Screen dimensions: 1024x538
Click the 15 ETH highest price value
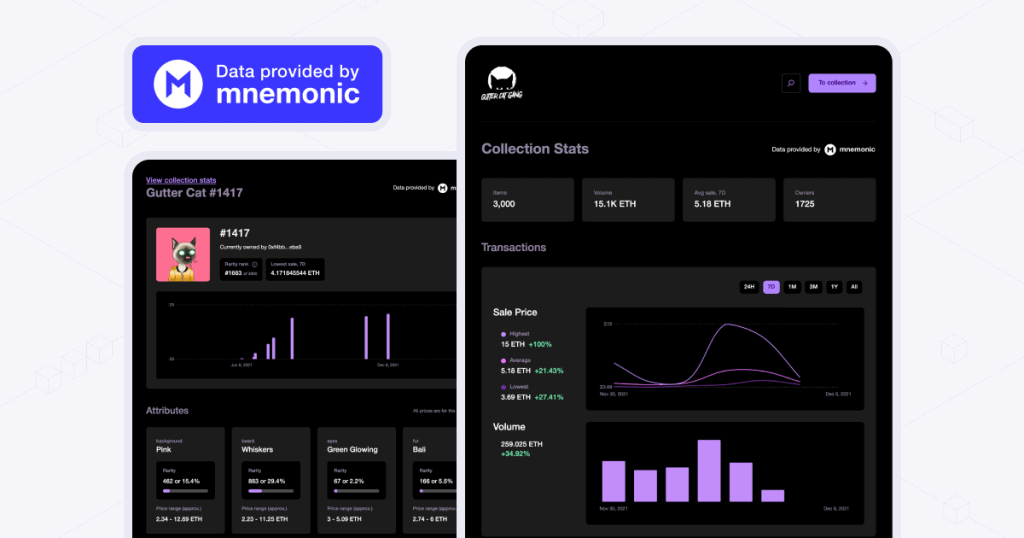[513, 344]
